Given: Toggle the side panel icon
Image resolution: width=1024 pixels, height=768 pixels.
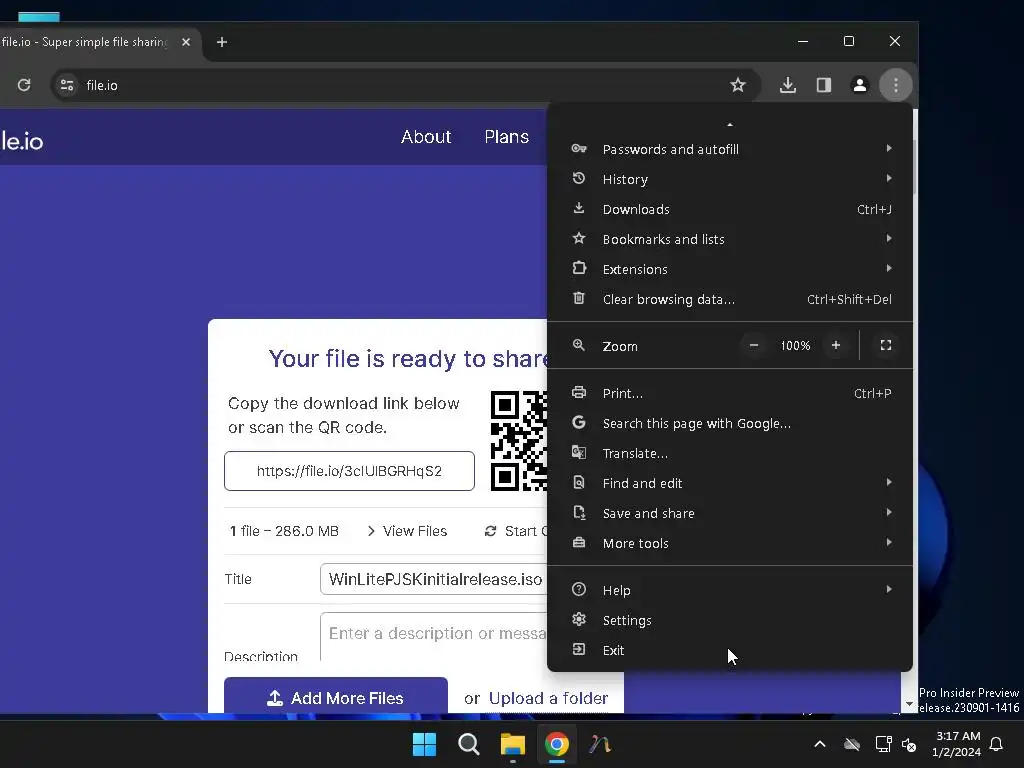Looking at the screenshot, I should click(824, 85).
